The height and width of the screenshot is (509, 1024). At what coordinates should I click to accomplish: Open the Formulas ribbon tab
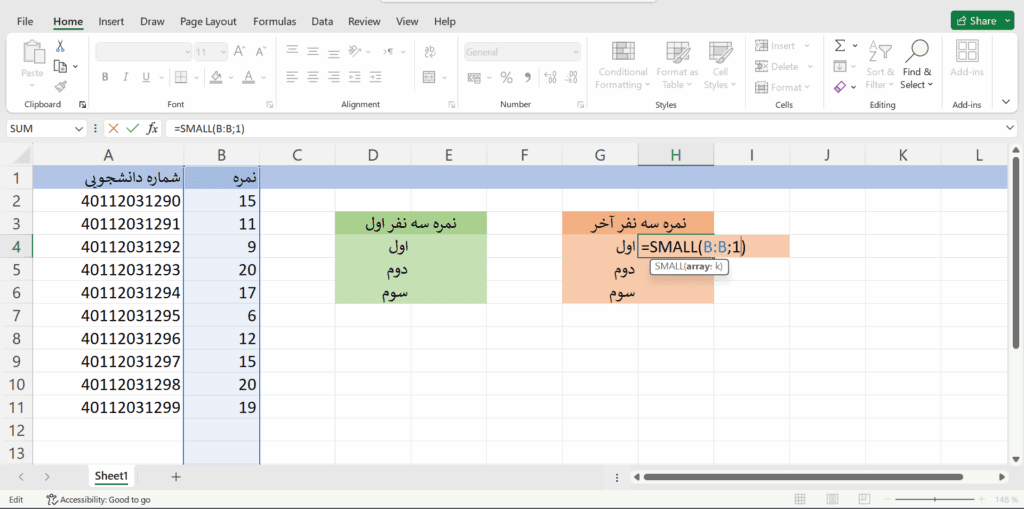tap(274, 21)
